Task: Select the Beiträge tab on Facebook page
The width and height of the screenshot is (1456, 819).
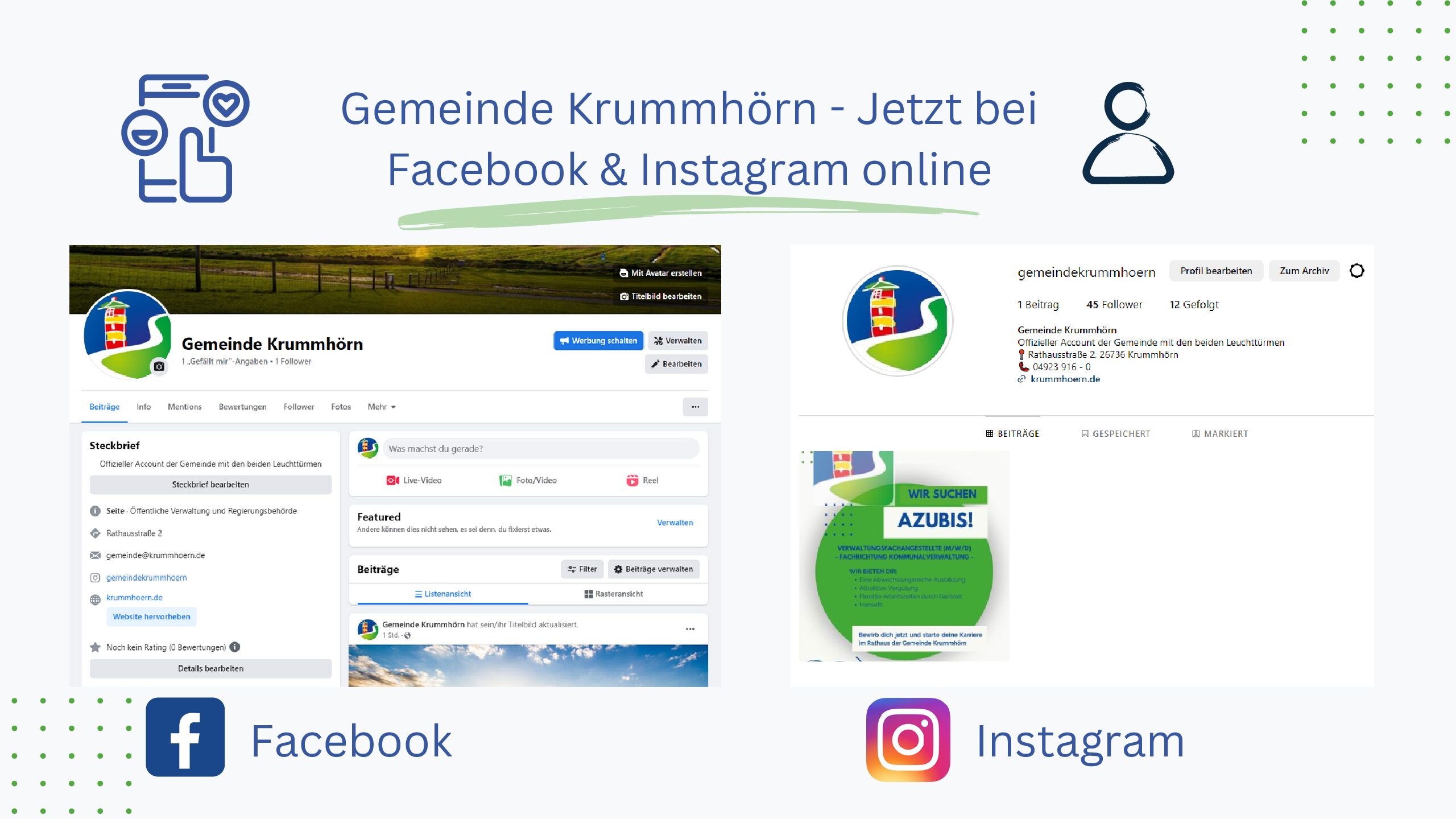Action: (102, 406)
